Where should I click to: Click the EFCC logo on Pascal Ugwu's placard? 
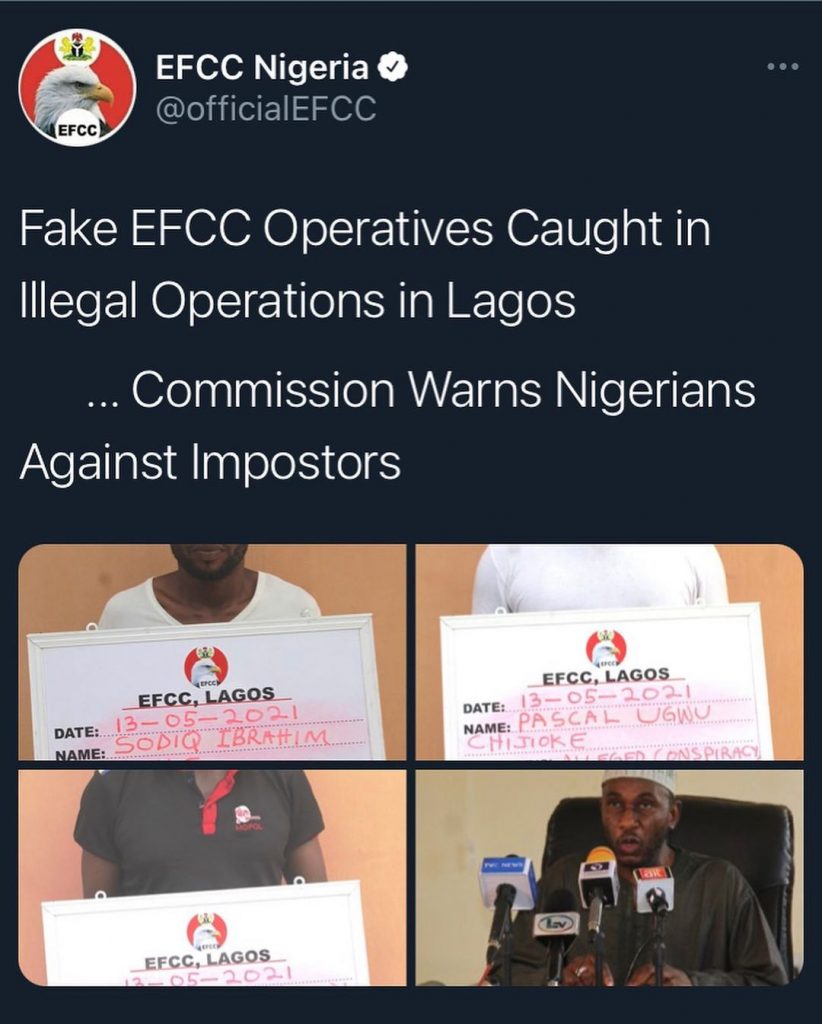tap(606, 648)
